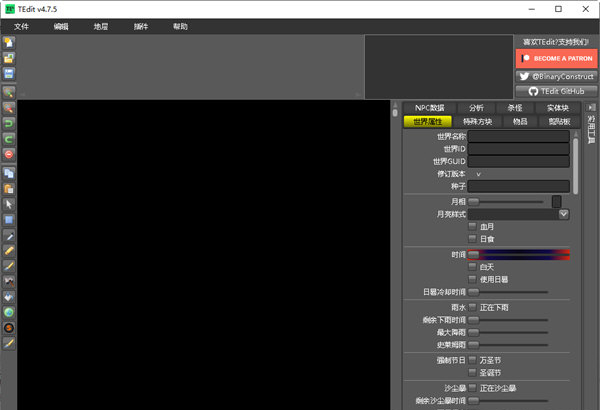Enable the 血月 checkbox

pos(473,226)
